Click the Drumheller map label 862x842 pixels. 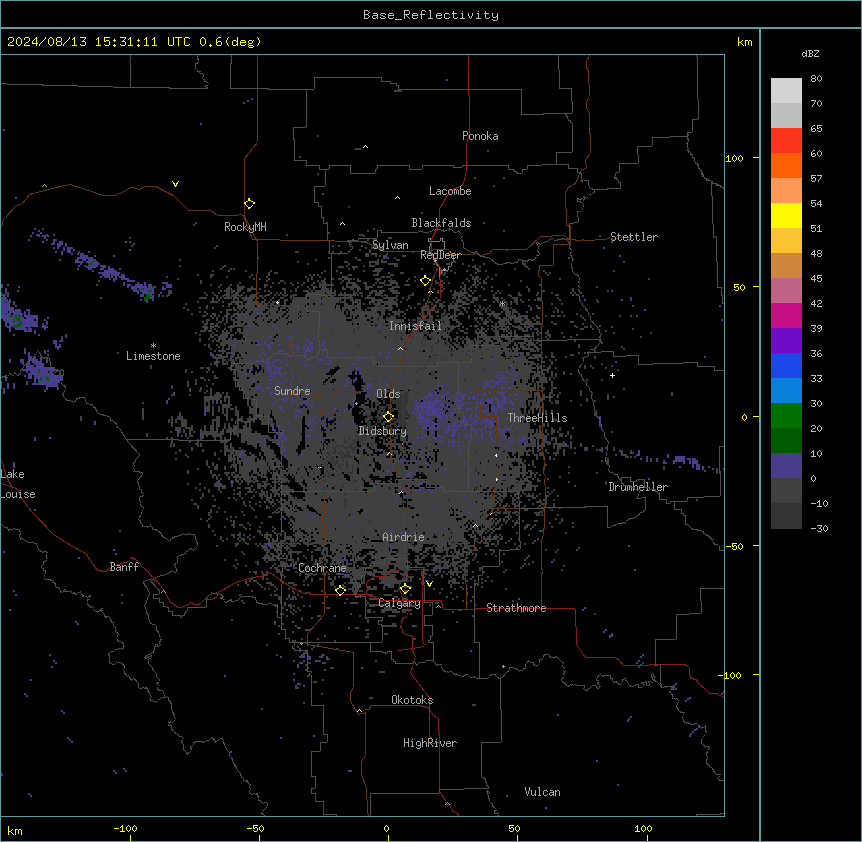coord(638,487)
